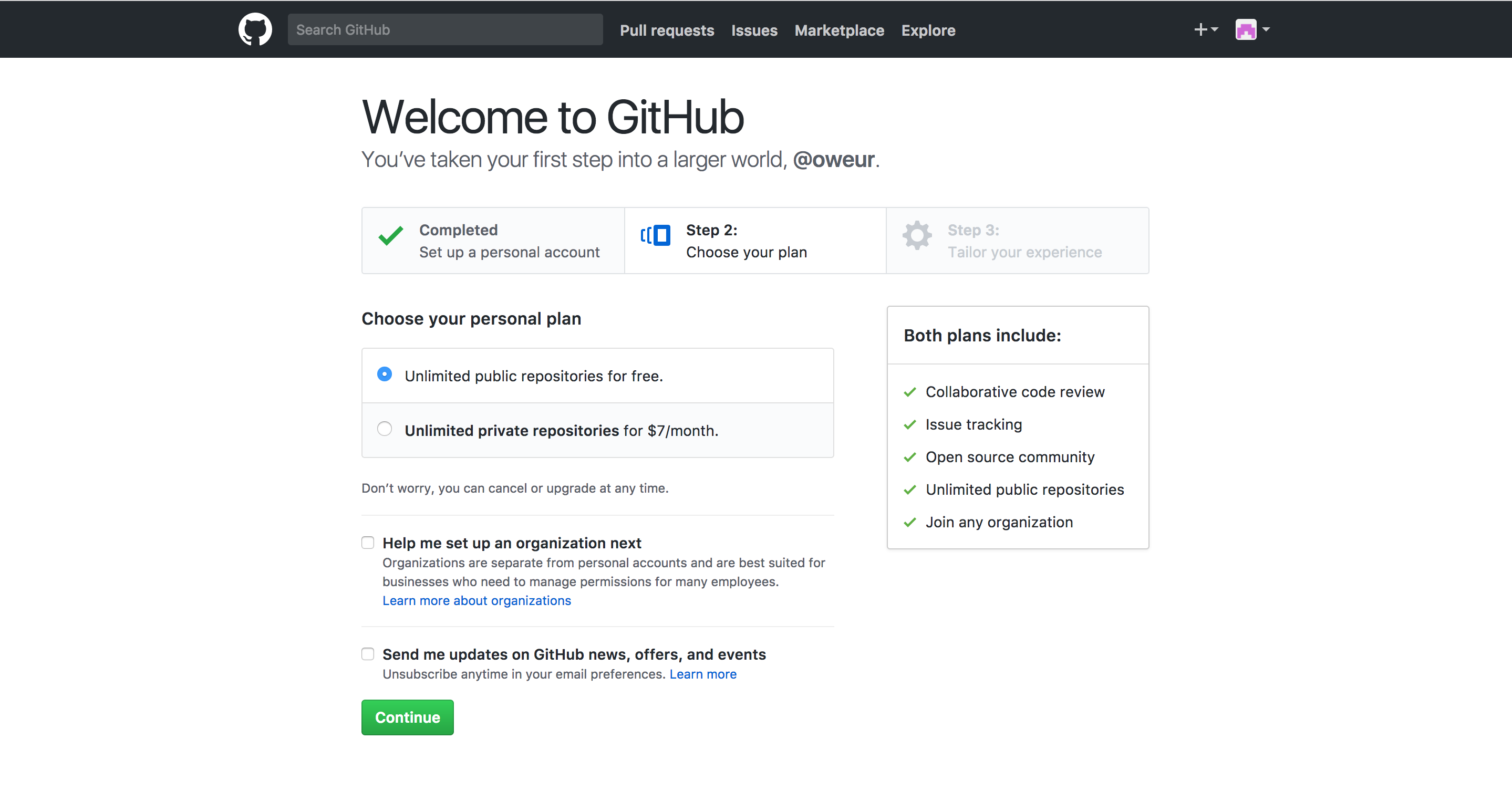
Task: Open Learn more about organizations link
Action: click(x=477, y=601)
